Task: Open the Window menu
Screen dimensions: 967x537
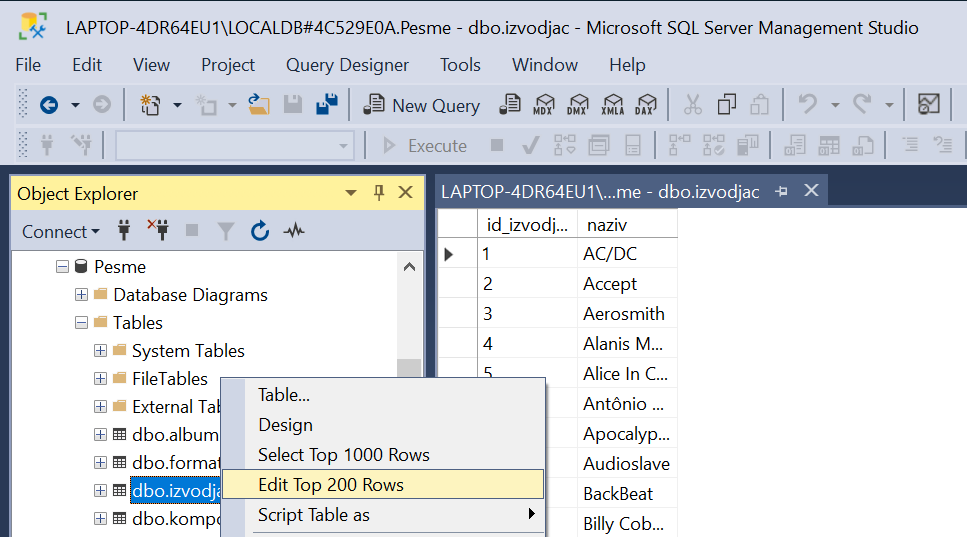Action: tap(545, 65)
